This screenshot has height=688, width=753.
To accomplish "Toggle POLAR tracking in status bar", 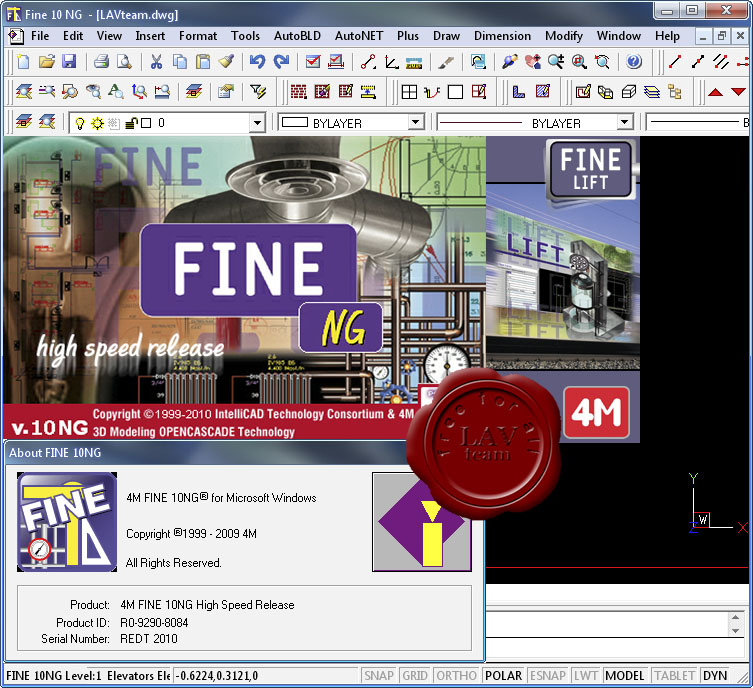I will (x=503, y=676).
